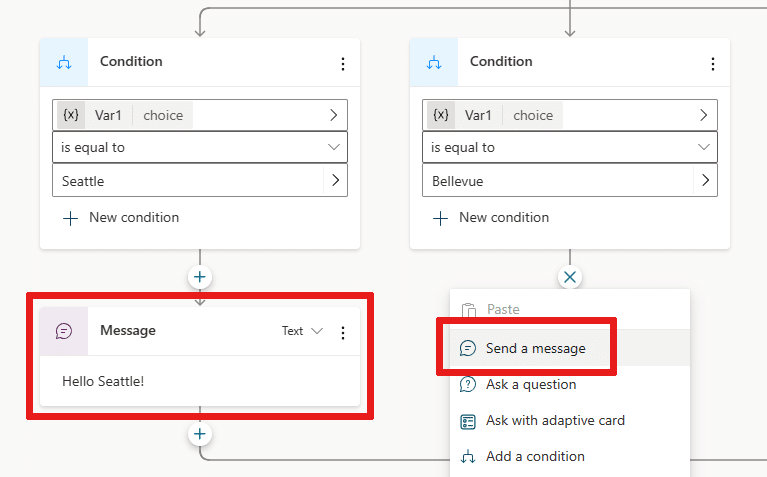
Task: Open the Text type dropdown on Message
Action: click(302, 331)
